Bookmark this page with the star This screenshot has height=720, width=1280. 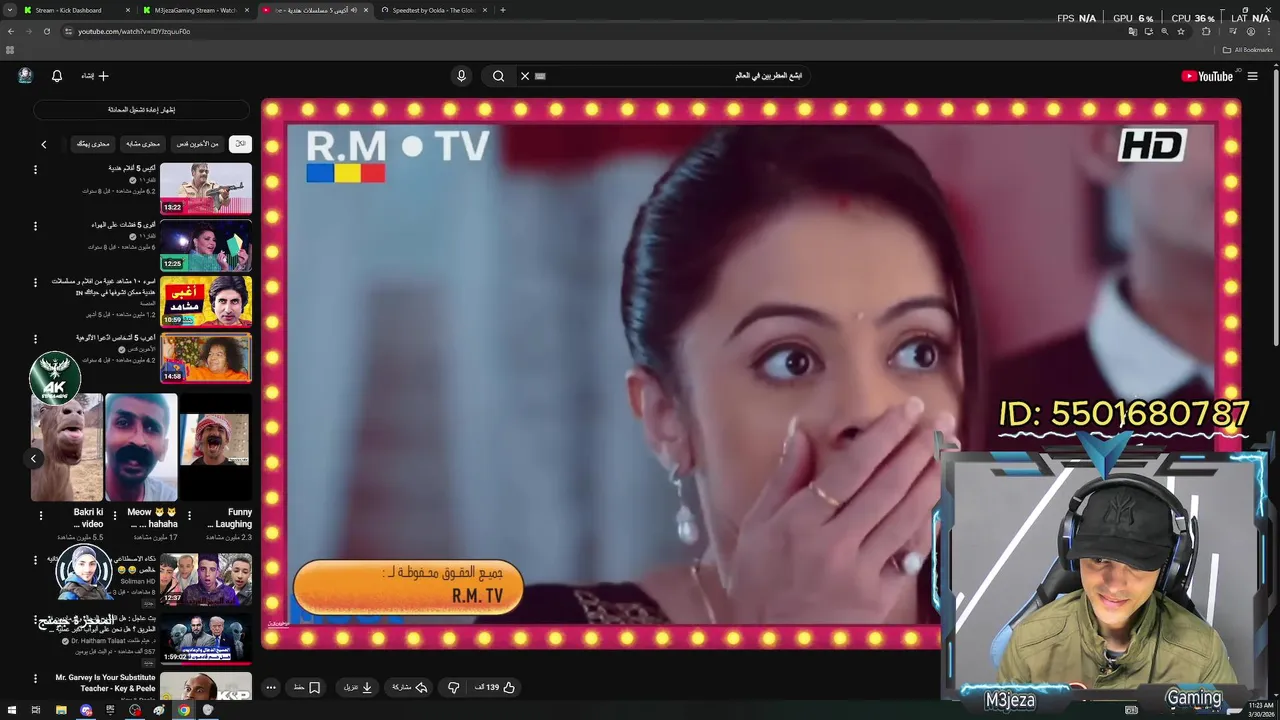point(1181,31)
